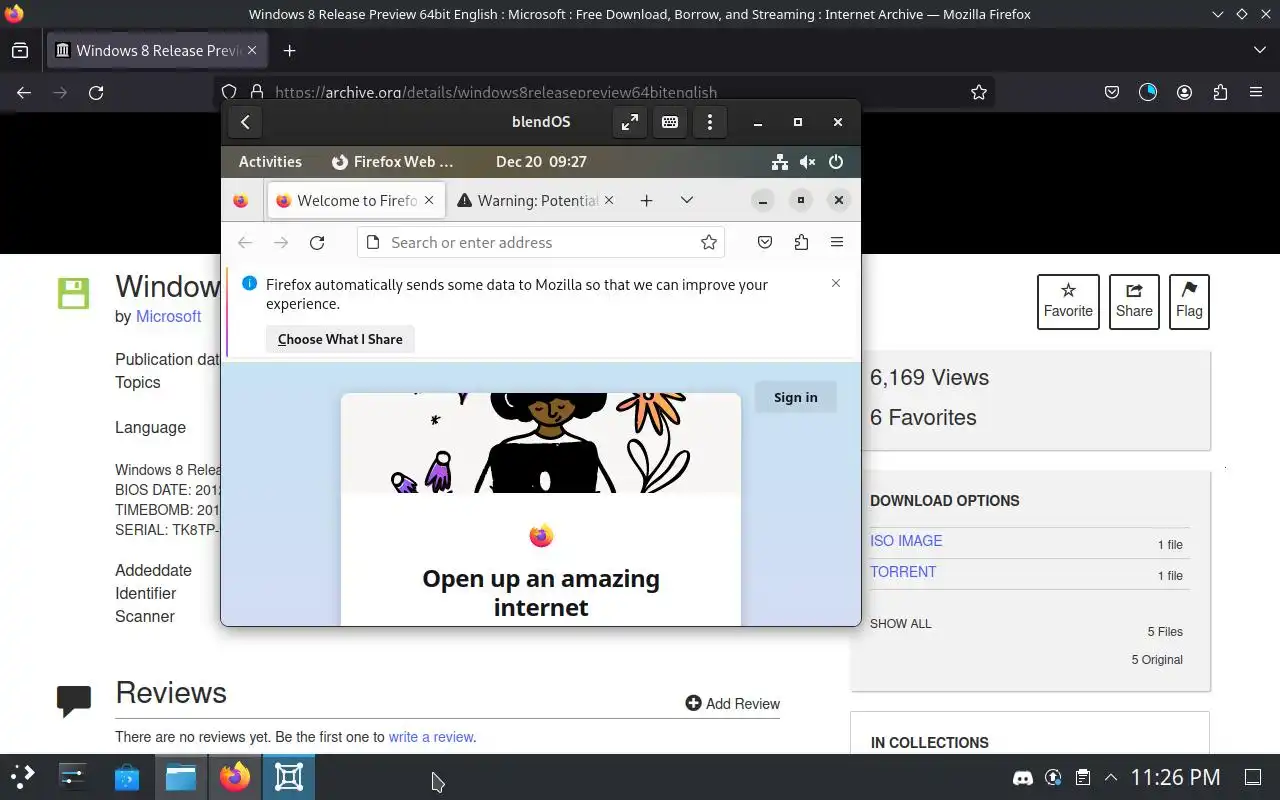Click the list all tabs icon in host Firefox
Viewport: 1280px width, 800px height.
(x=1259, y=50)
